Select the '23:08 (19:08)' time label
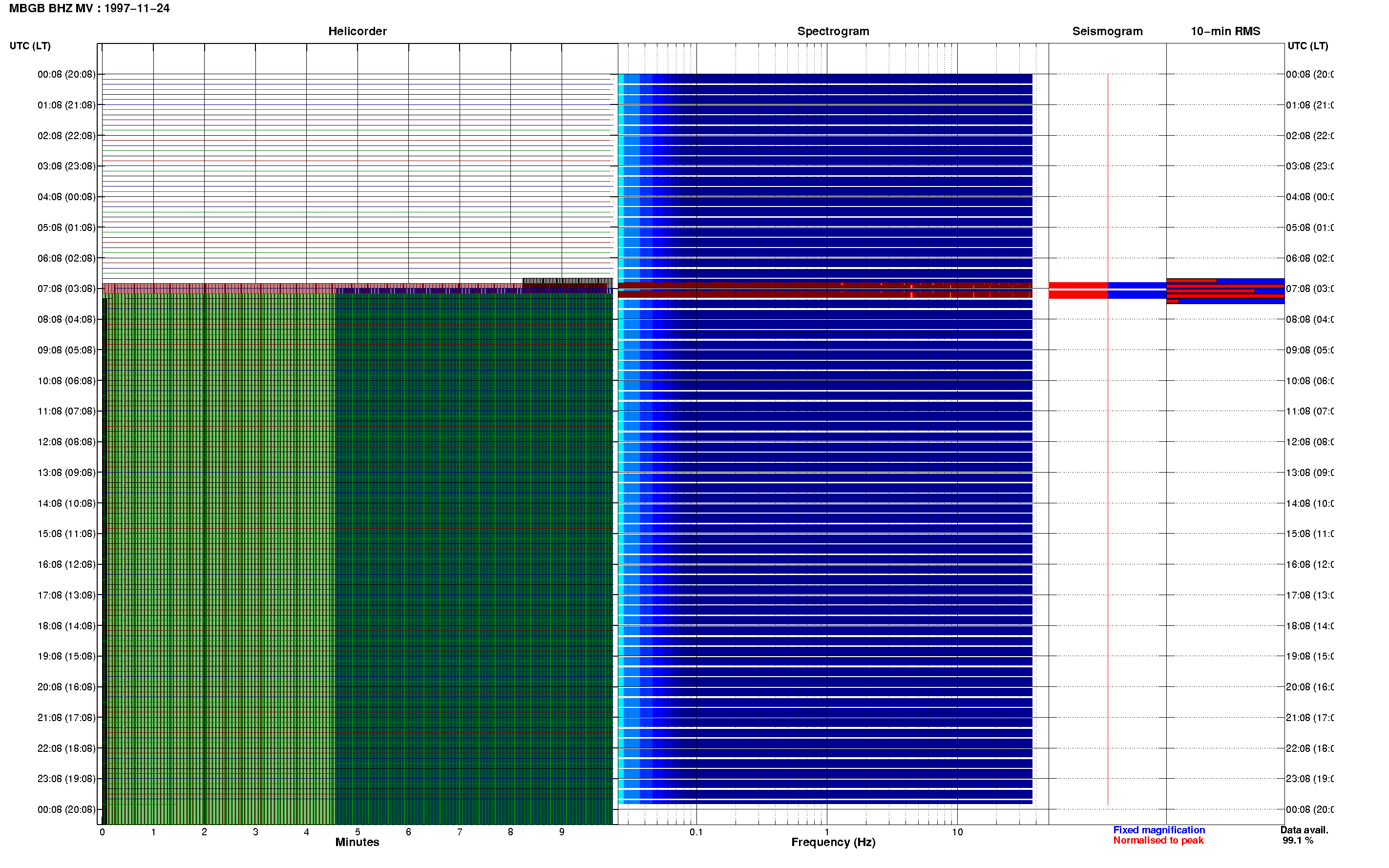Image resolution: width=1389 pixels, height=868 pixels. tap(66, 779)
